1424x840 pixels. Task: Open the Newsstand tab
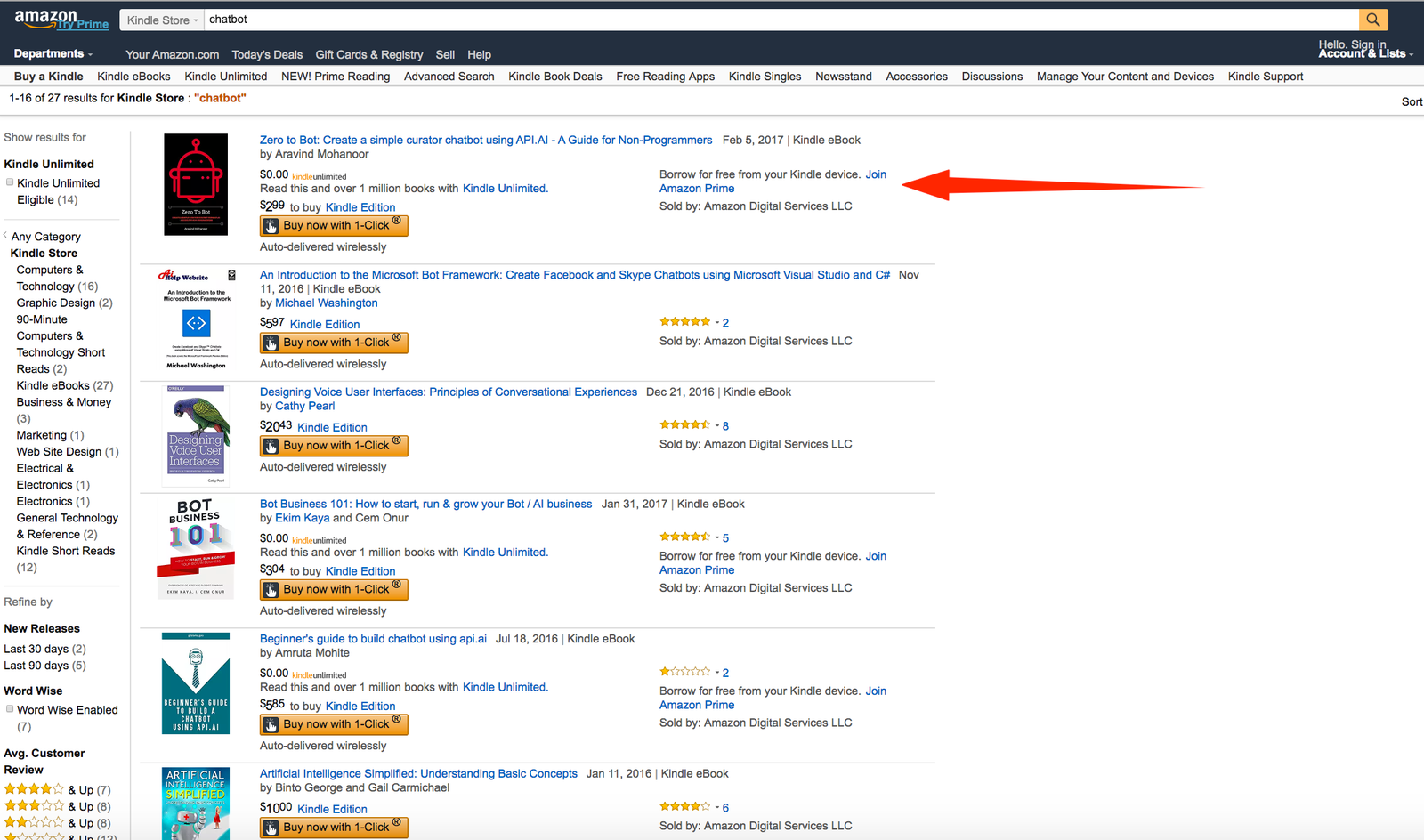coord(844,77)
